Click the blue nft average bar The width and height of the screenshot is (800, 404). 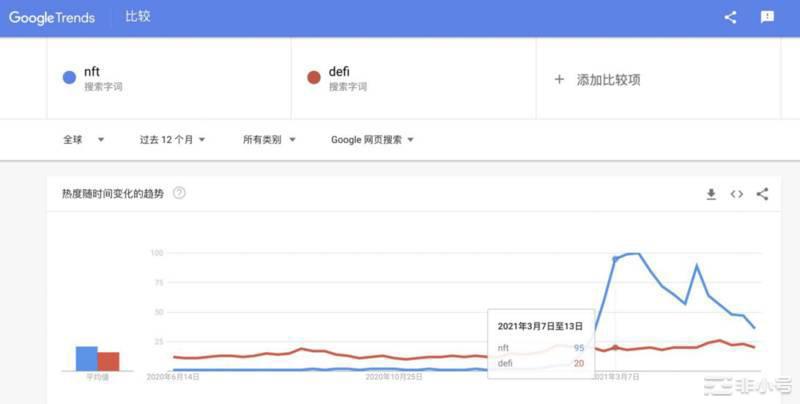click(x=86, y=358)
